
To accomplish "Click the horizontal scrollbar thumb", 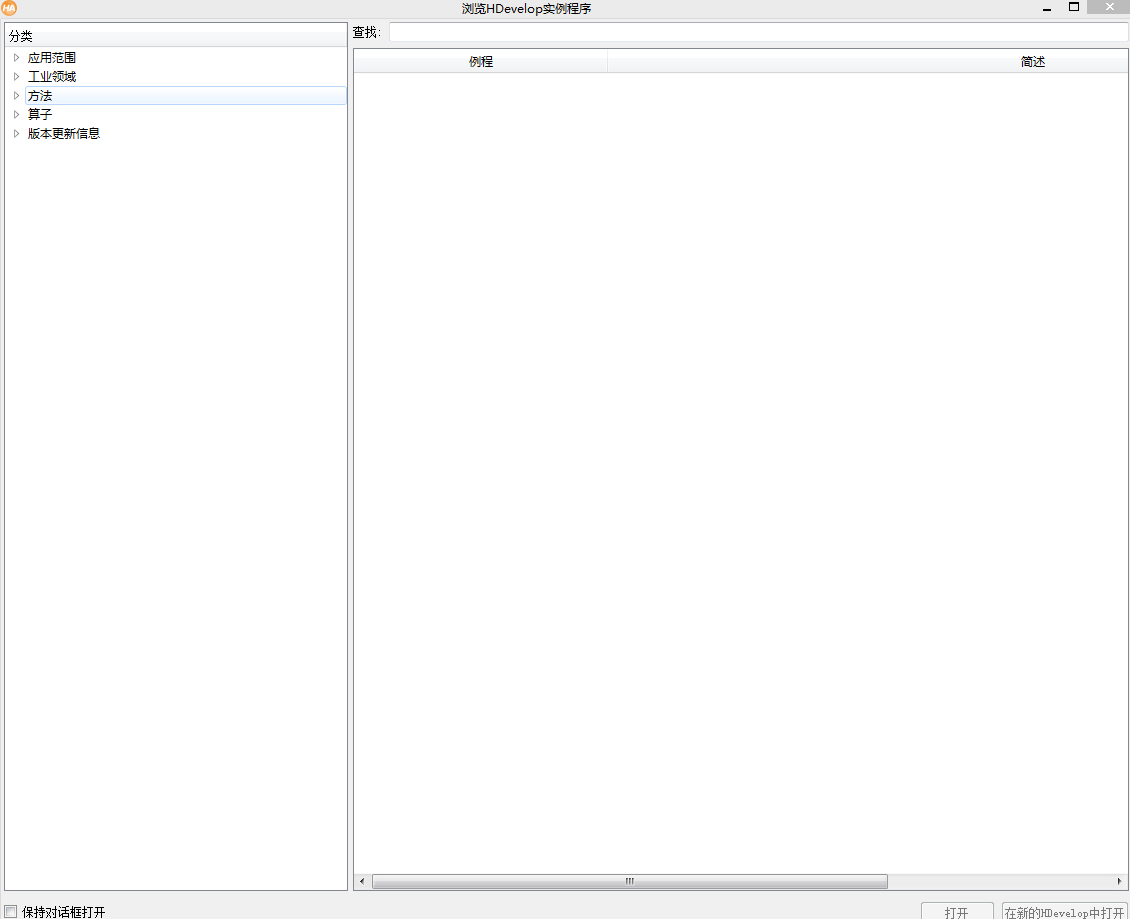I will point(630,882).
